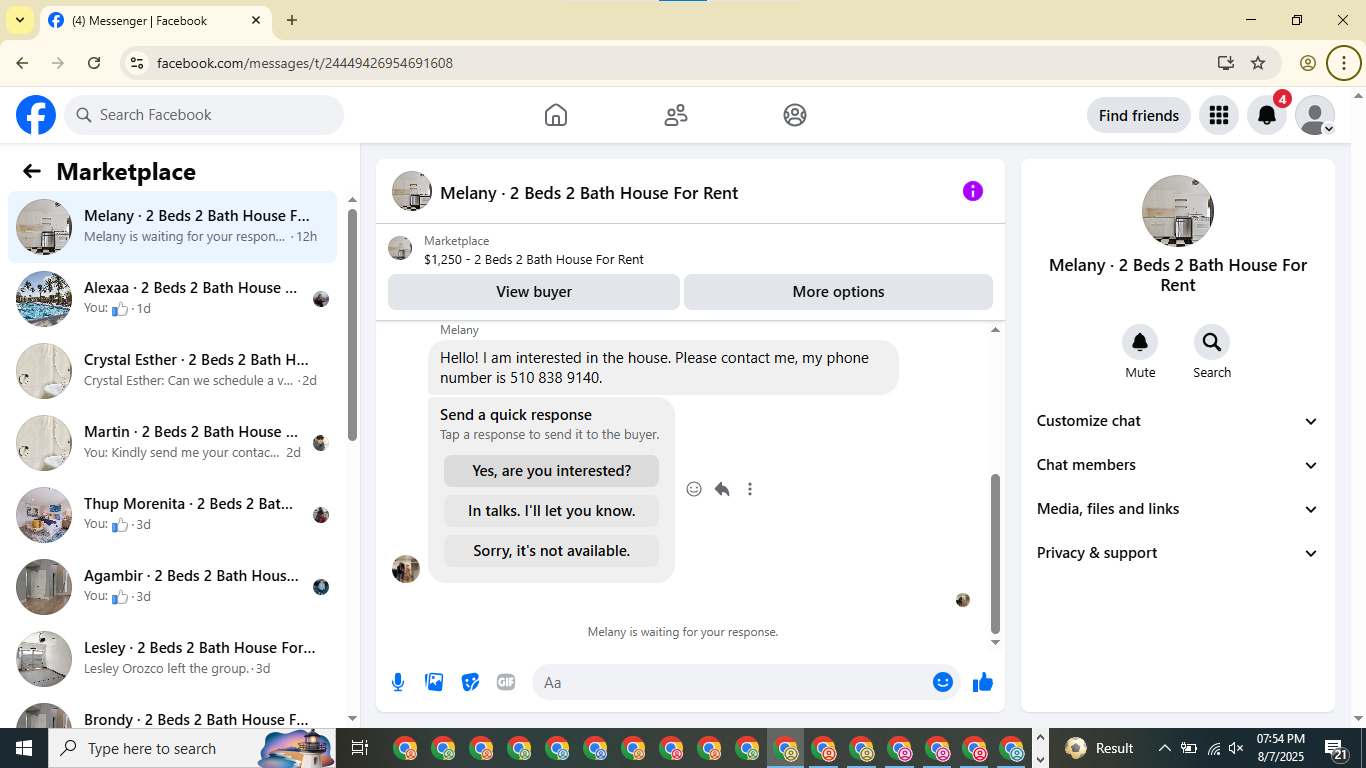Open message more options three dots
Screen dimensions: 1366x768
coord(750,489)
